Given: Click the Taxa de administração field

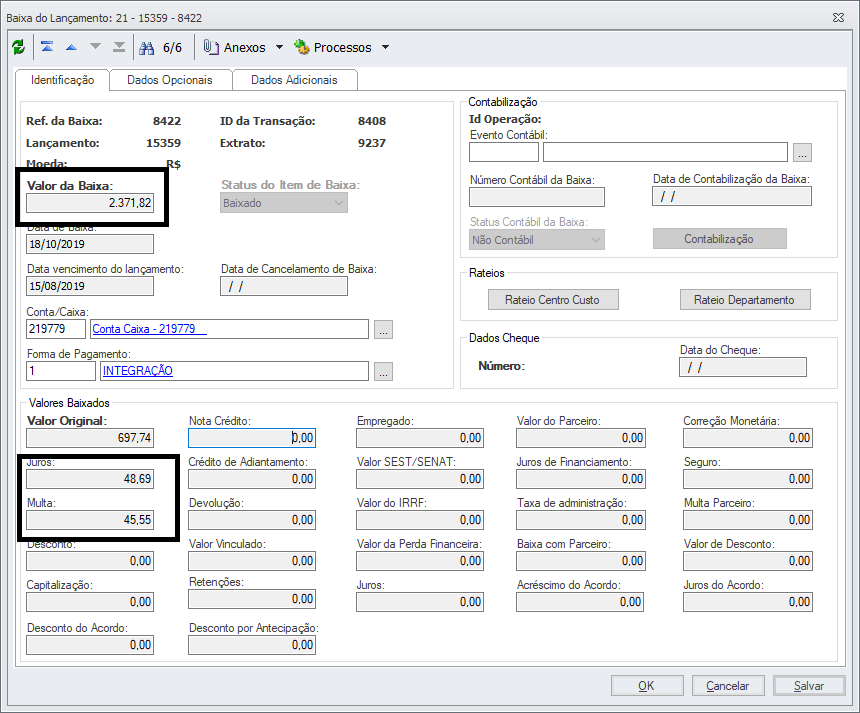Looking at the screenshot, I should pyautogui.click(x=581, y=519).
